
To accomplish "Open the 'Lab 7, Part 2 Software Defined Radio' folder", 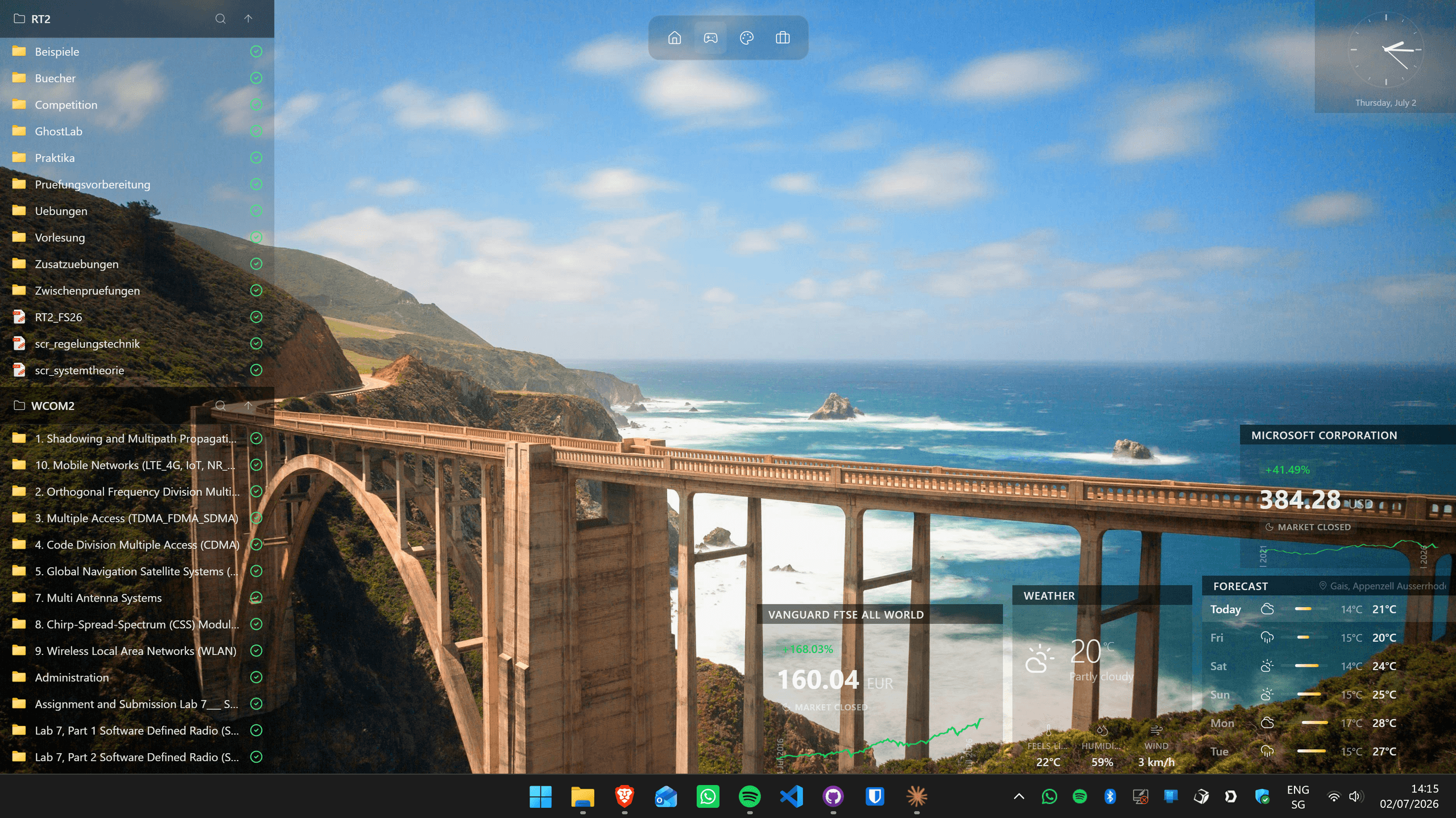I will click(x=137, y=757).
